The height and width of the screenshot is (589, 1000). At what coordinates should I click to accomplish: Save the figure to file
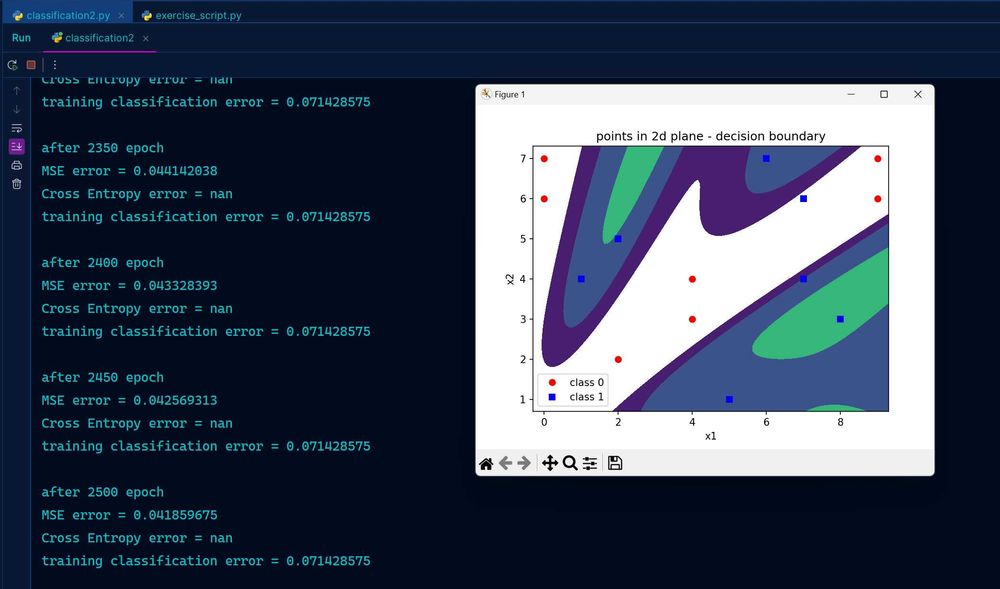[615, 463]
